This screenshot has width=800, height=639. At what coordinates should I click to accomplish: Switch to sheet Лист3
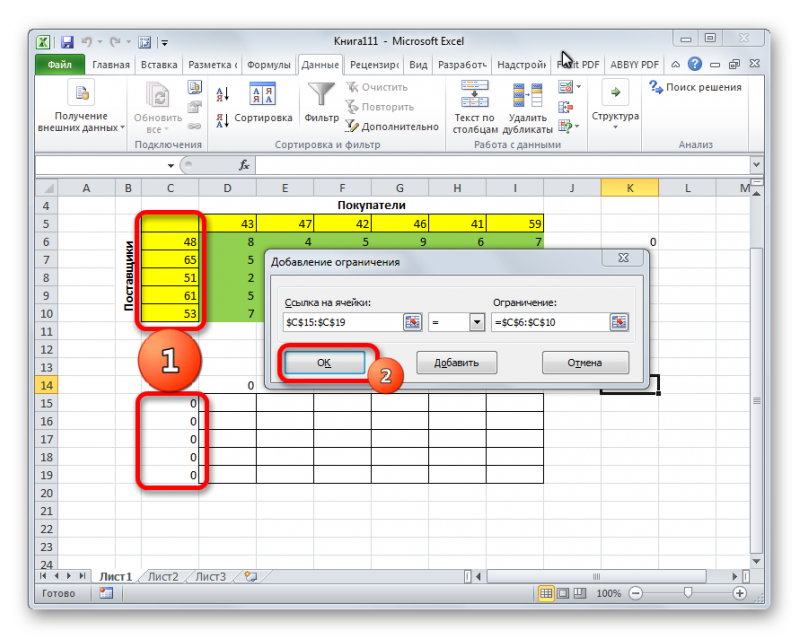(211, 577)
